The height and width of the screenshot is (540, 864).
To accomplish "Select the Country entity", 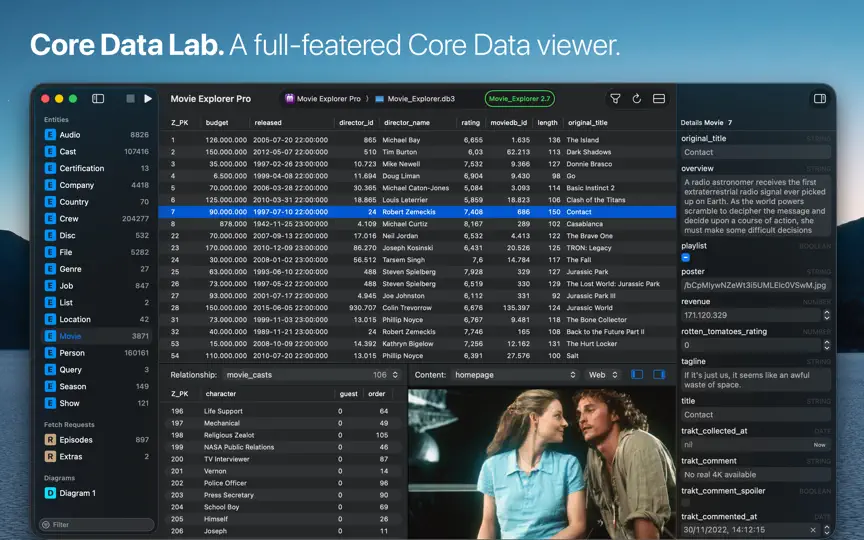I will coord(96,202).
